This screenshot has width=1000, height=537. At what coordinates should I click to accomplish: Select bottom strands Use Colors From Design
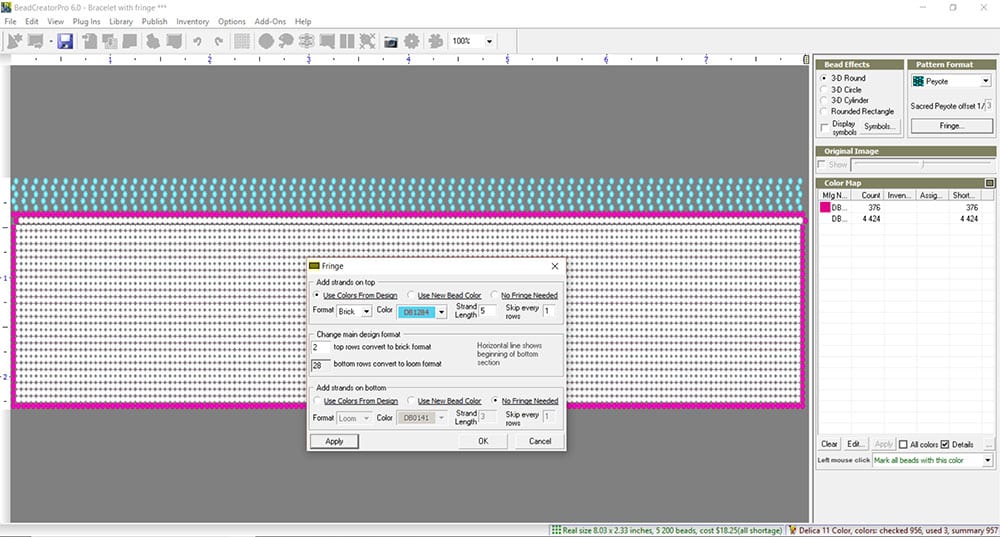tap(317, 401)
